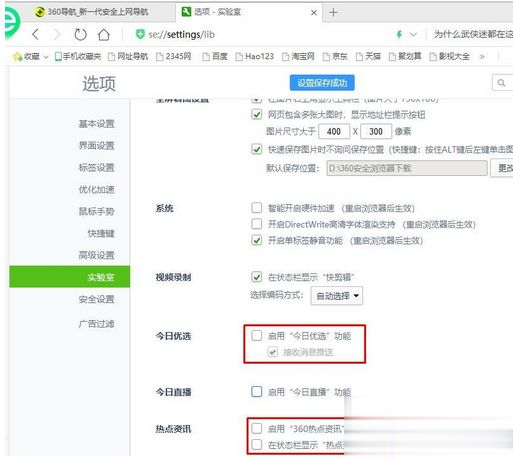Screen dimensions: 513x459
Task: Expand the dropdown arrow beside lightning icon
Action: pyautogui.click(x=413, y=35)
